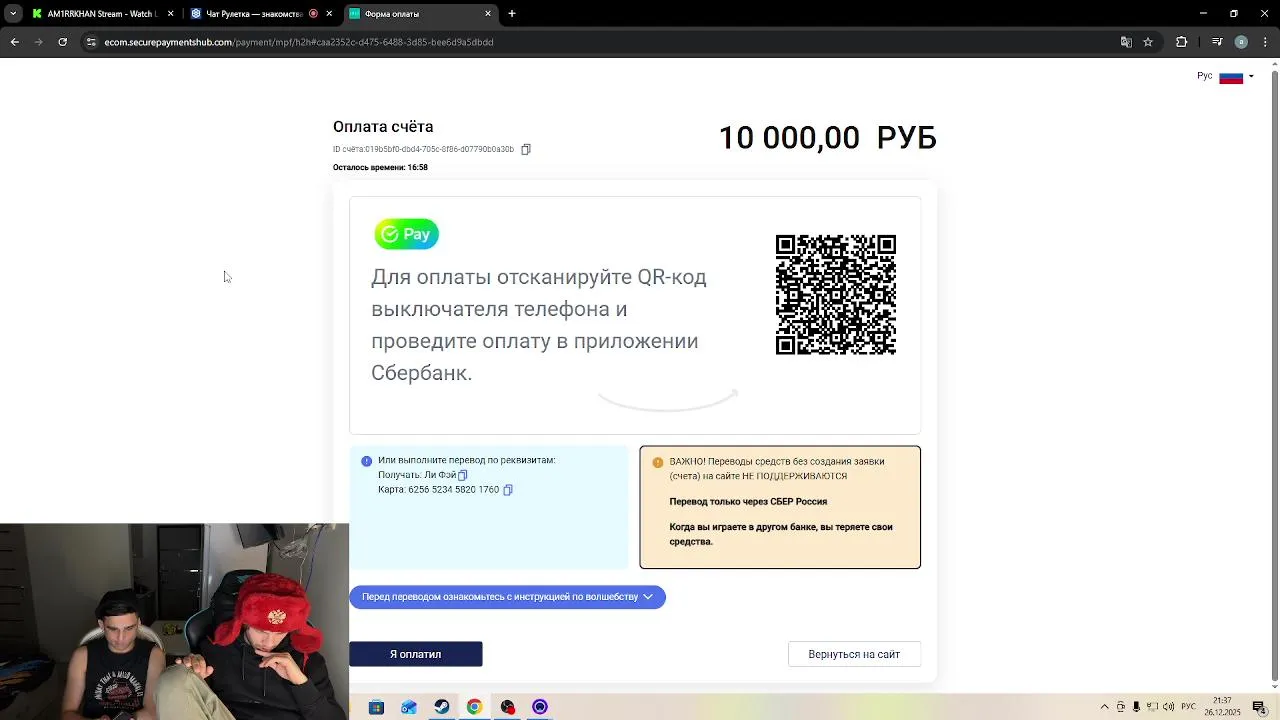Click the page scrollbar
Image resolution: width=1280 pixels, height=720 pixels.
(1275, 375)
